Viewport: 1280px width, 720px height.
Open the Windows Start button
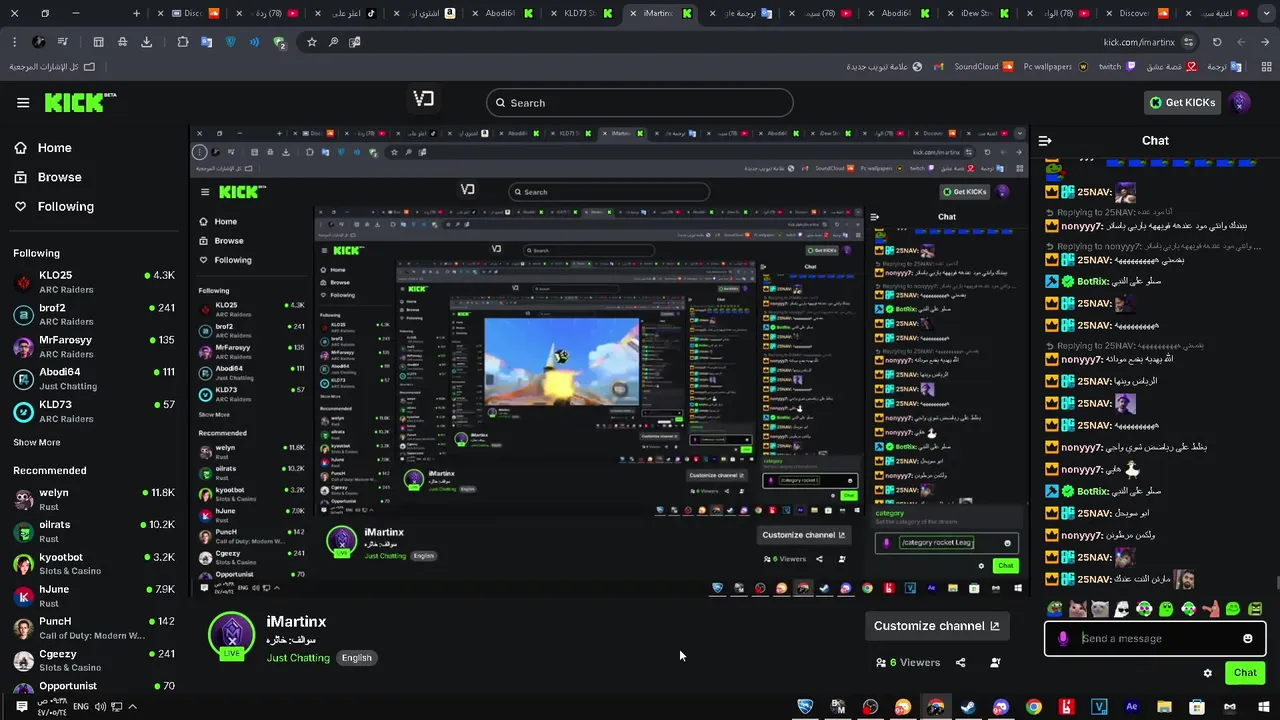point(1262,707)
